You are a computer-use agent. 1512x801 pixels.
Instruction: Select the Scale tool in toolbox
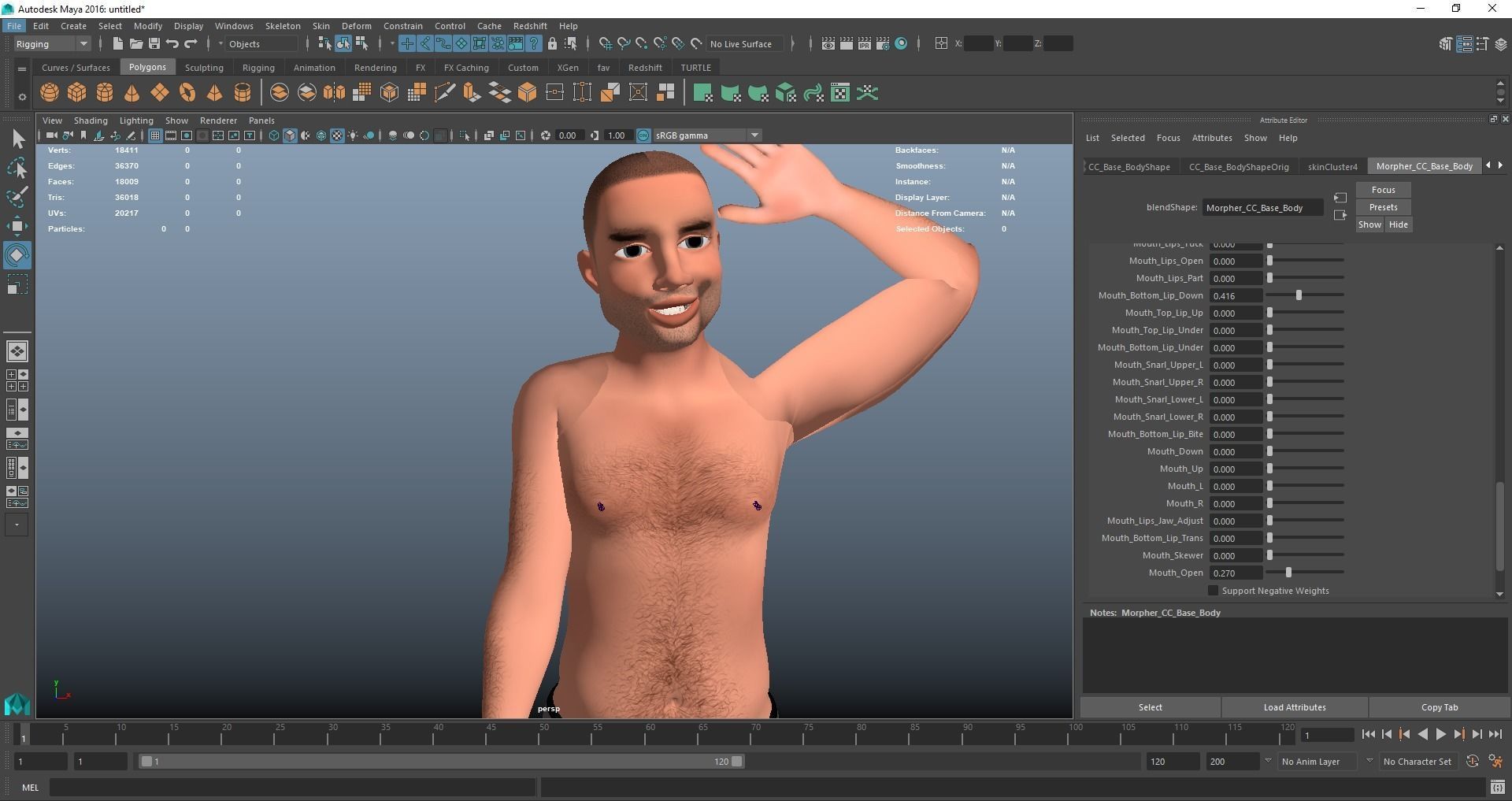[17, 284]
